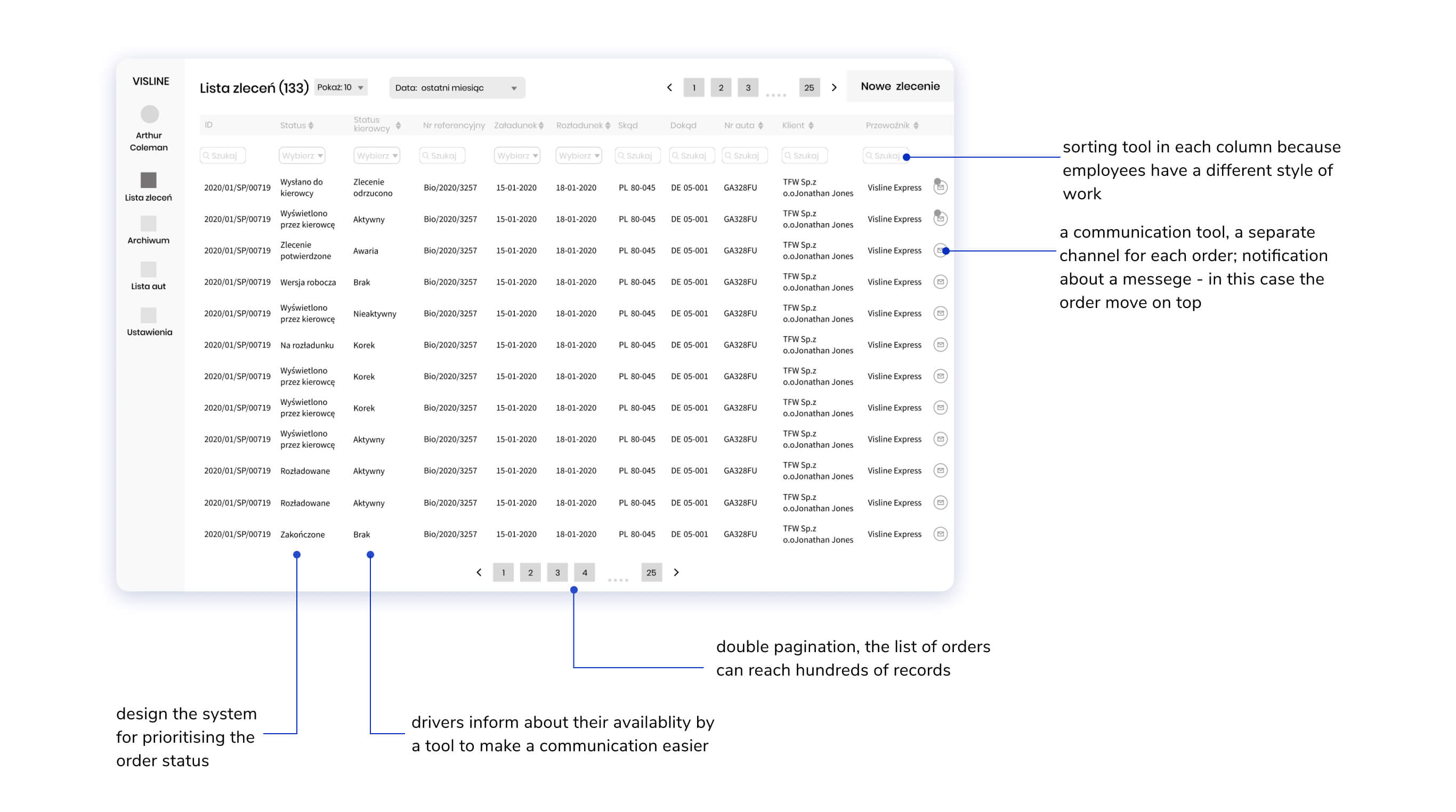Screen dimensions: 1456x812
Task: Open notified message icon in first order row
Action: click(940, 187)
